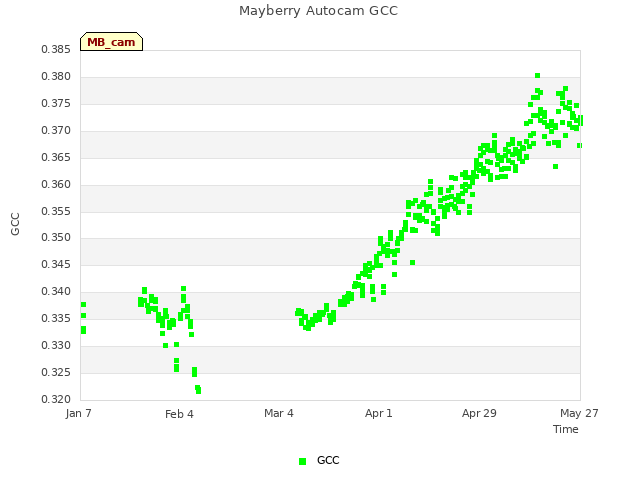
Task: Click the y-axis tick label 0.350
Action: click(x=56, y=237)
